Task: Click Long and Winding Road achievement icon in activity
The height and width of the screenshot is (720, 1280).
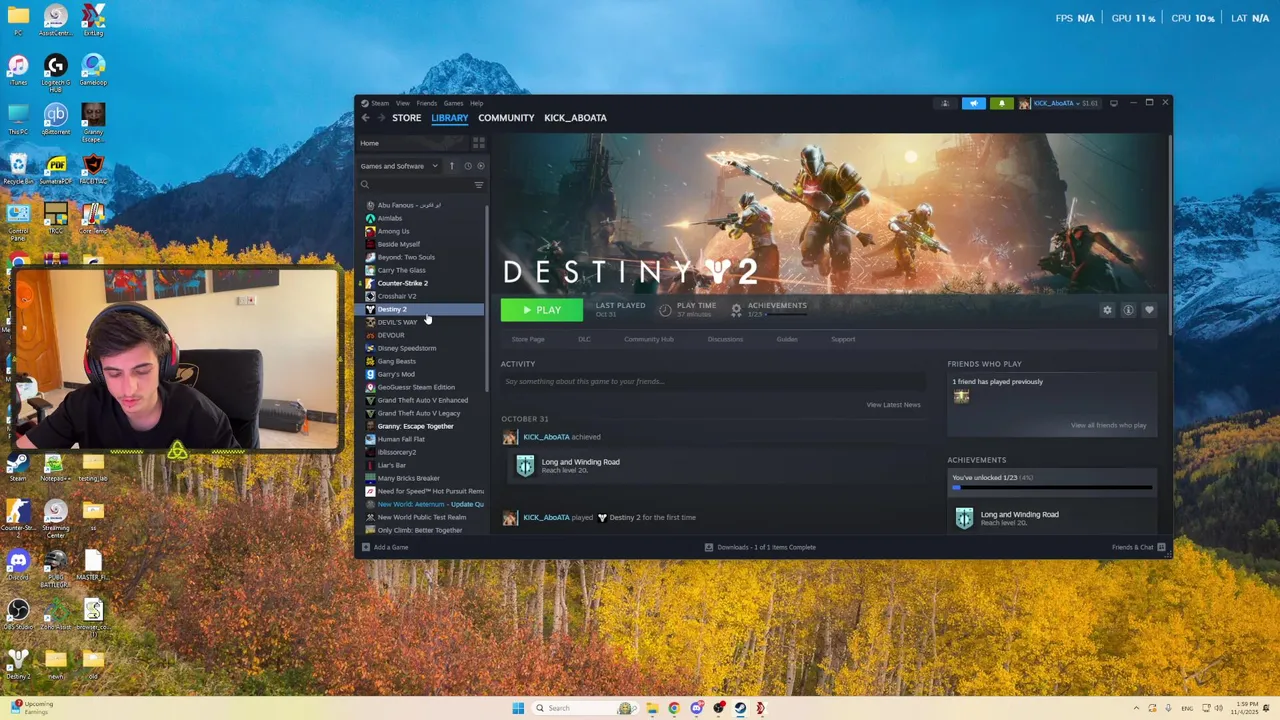Action: coord(525,465)
